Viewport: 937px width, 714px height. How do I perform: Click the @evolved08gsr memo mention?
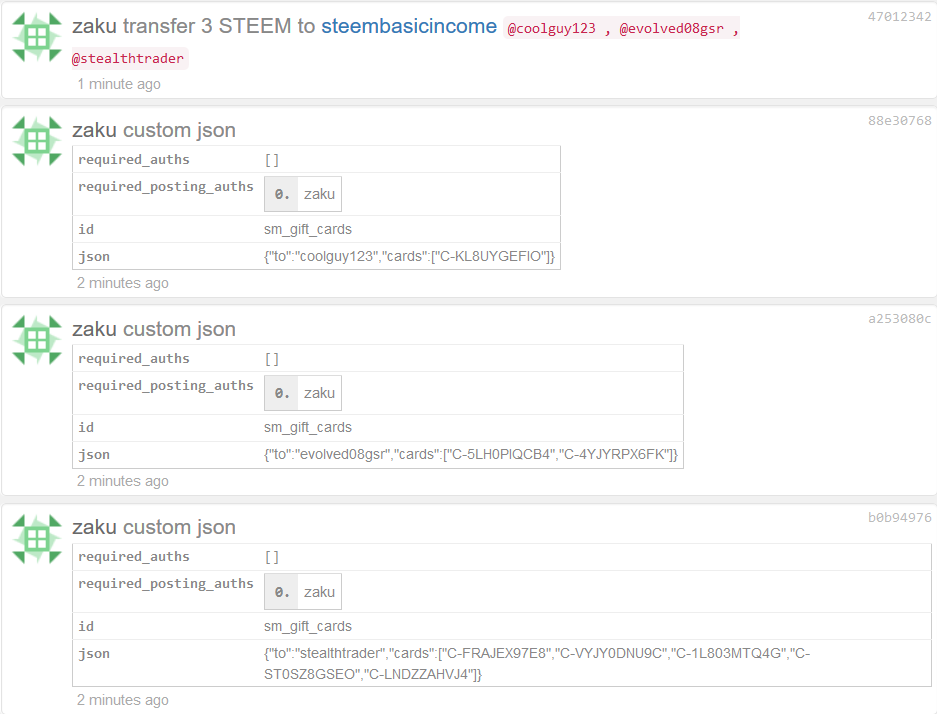point(671,28)
